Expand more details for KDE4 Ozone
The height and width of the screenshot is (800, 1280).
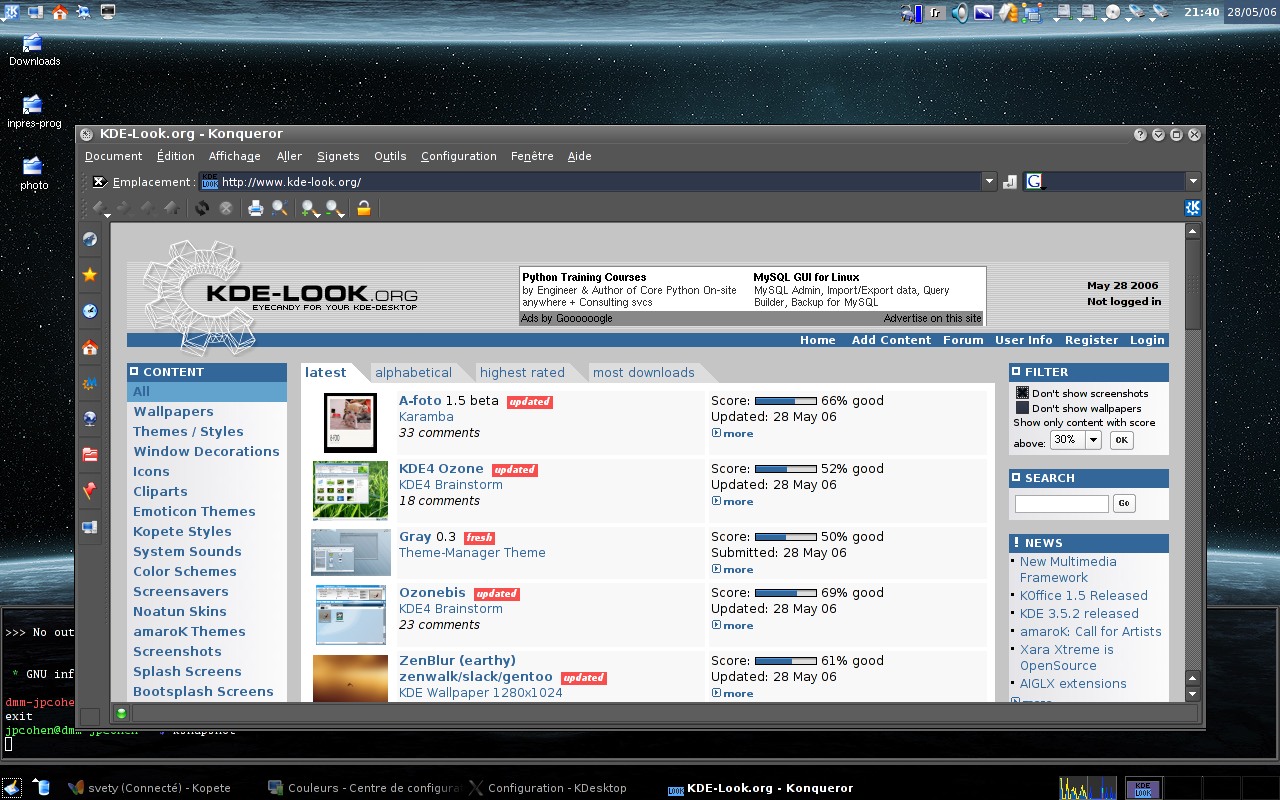point(733,501)
